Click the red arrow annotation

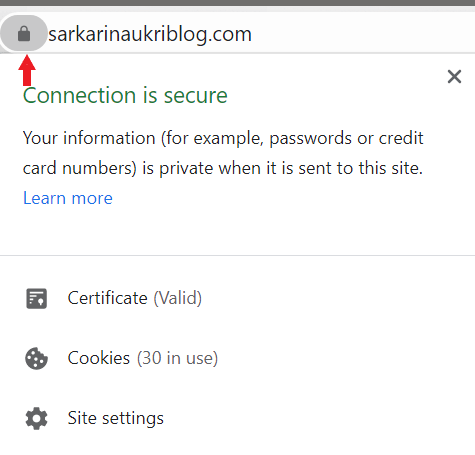click(x=27, y=70)
